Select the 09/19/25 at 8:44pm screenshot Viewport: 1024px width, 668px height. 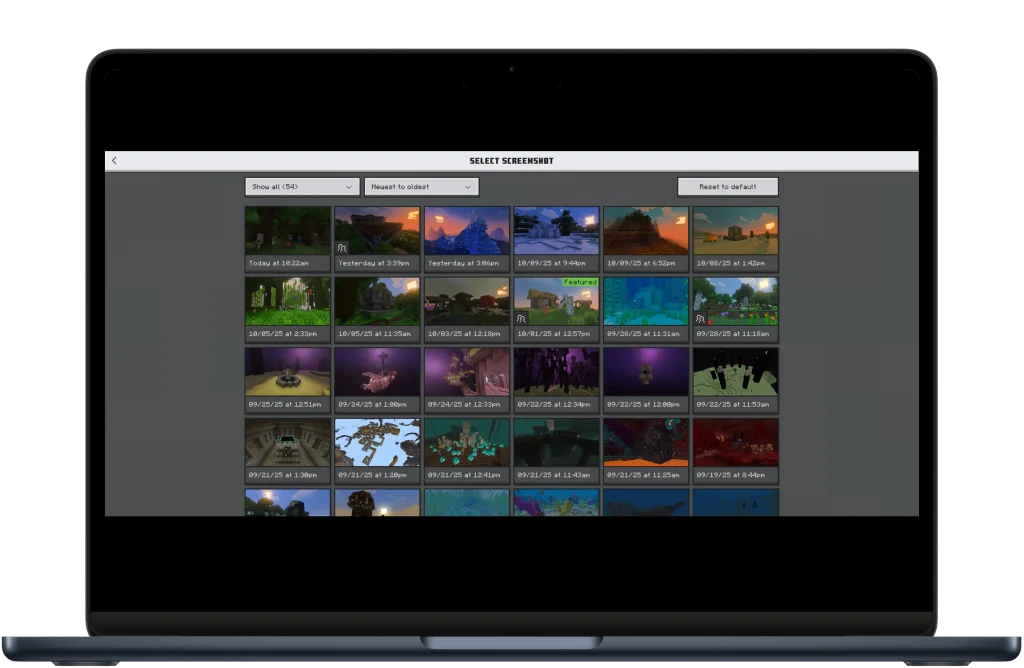click(735, 451)
